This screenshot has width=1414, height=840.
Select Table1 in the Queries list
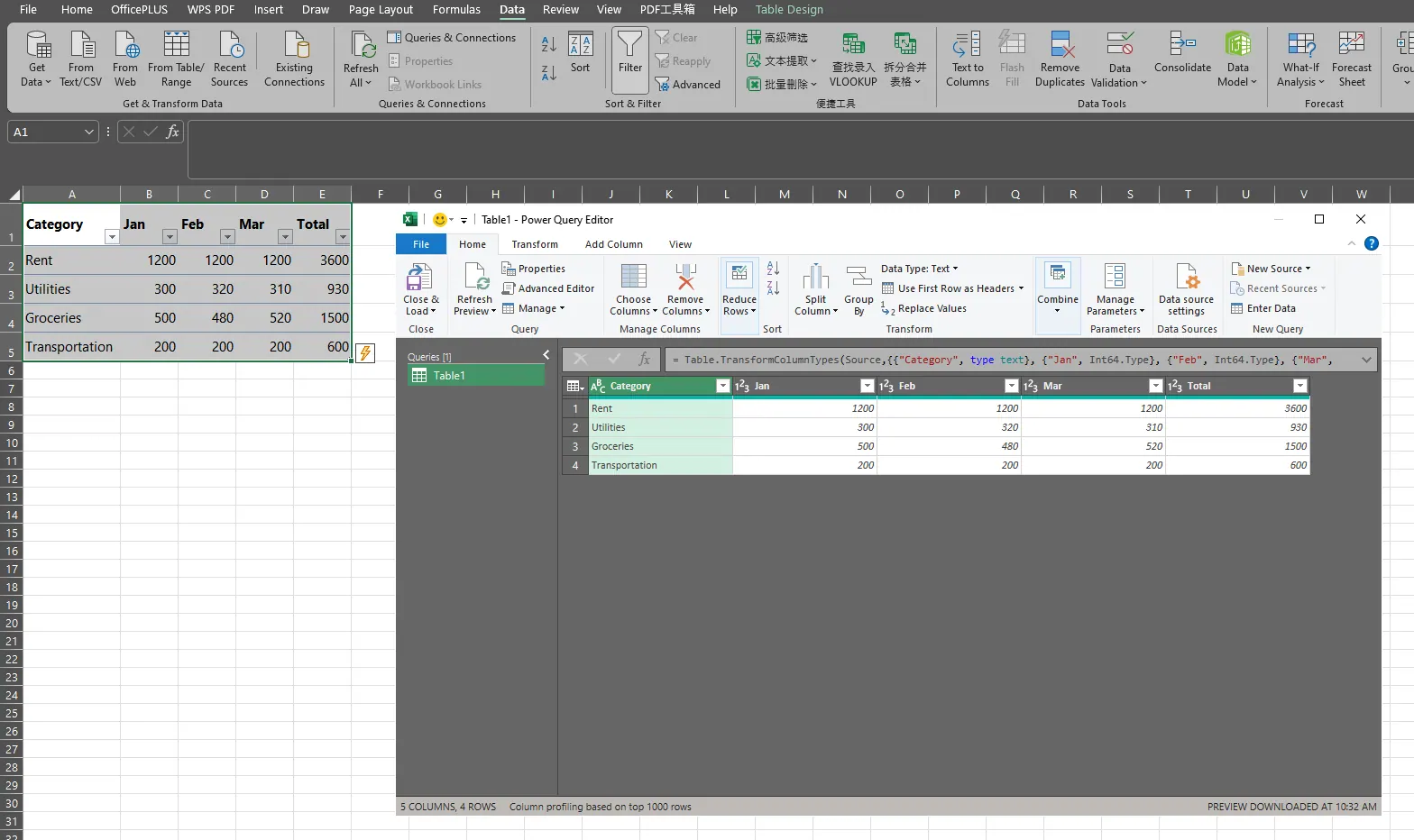tap(449, 376)
